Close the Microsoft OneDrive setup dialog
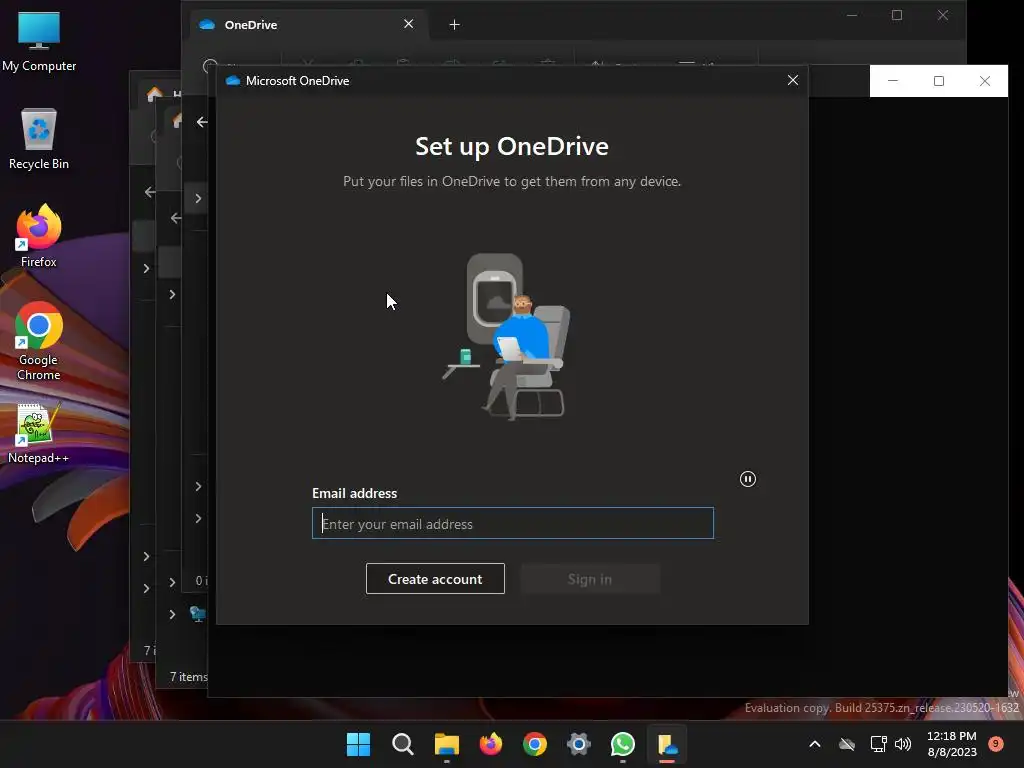This screenshot has width=1024, height=768. point(793,80)
